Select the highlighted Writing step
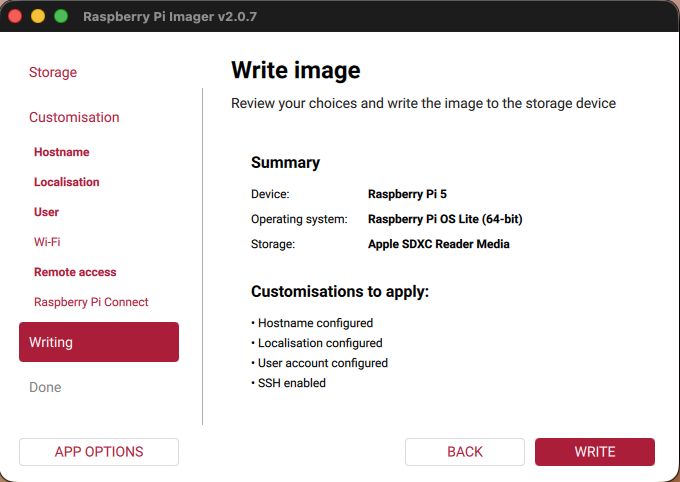Image resolution: width=680 pixels, height=482 pixels. 99,342
